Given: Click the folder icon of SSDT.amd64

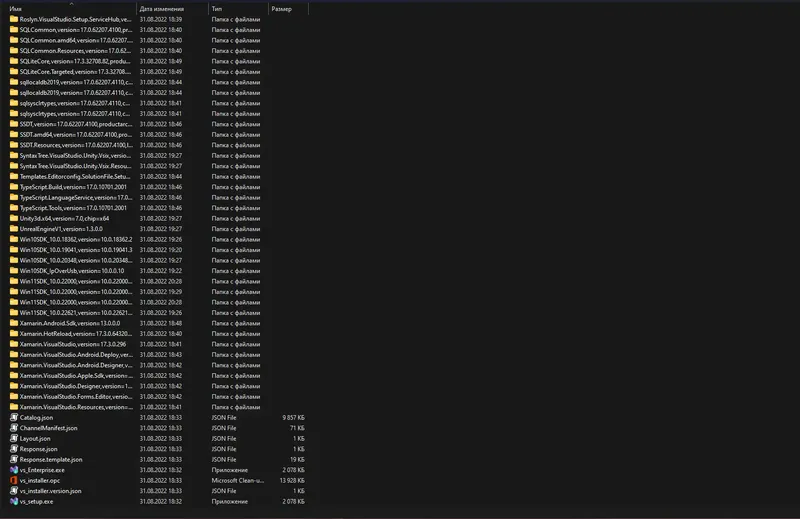Looking at the screenshot, I should (x=14, y=134).
